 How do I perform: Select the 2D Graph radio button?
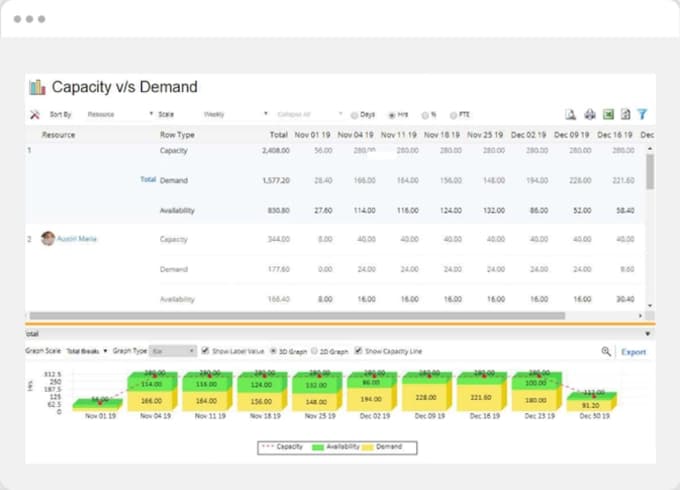(314, 351)
